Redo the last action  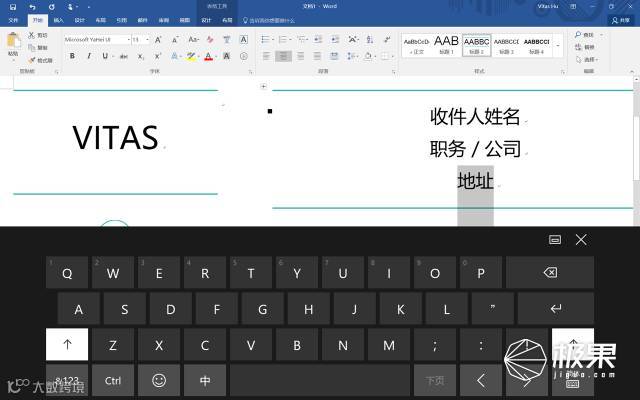[51, 7]
